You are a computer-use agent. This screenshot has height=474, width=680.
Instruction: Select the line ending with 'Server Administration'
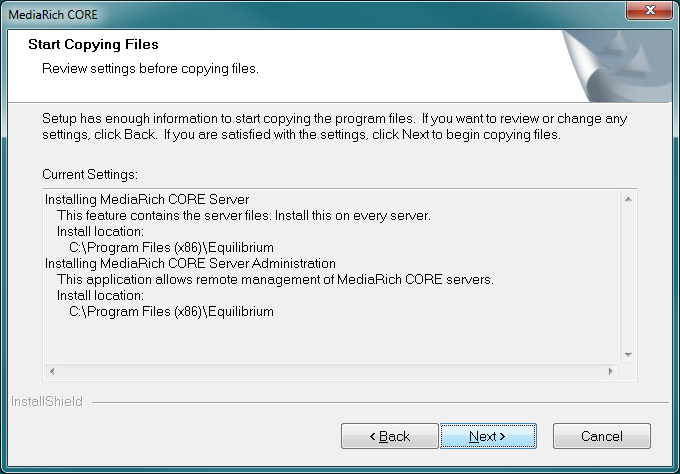(190, 263)
